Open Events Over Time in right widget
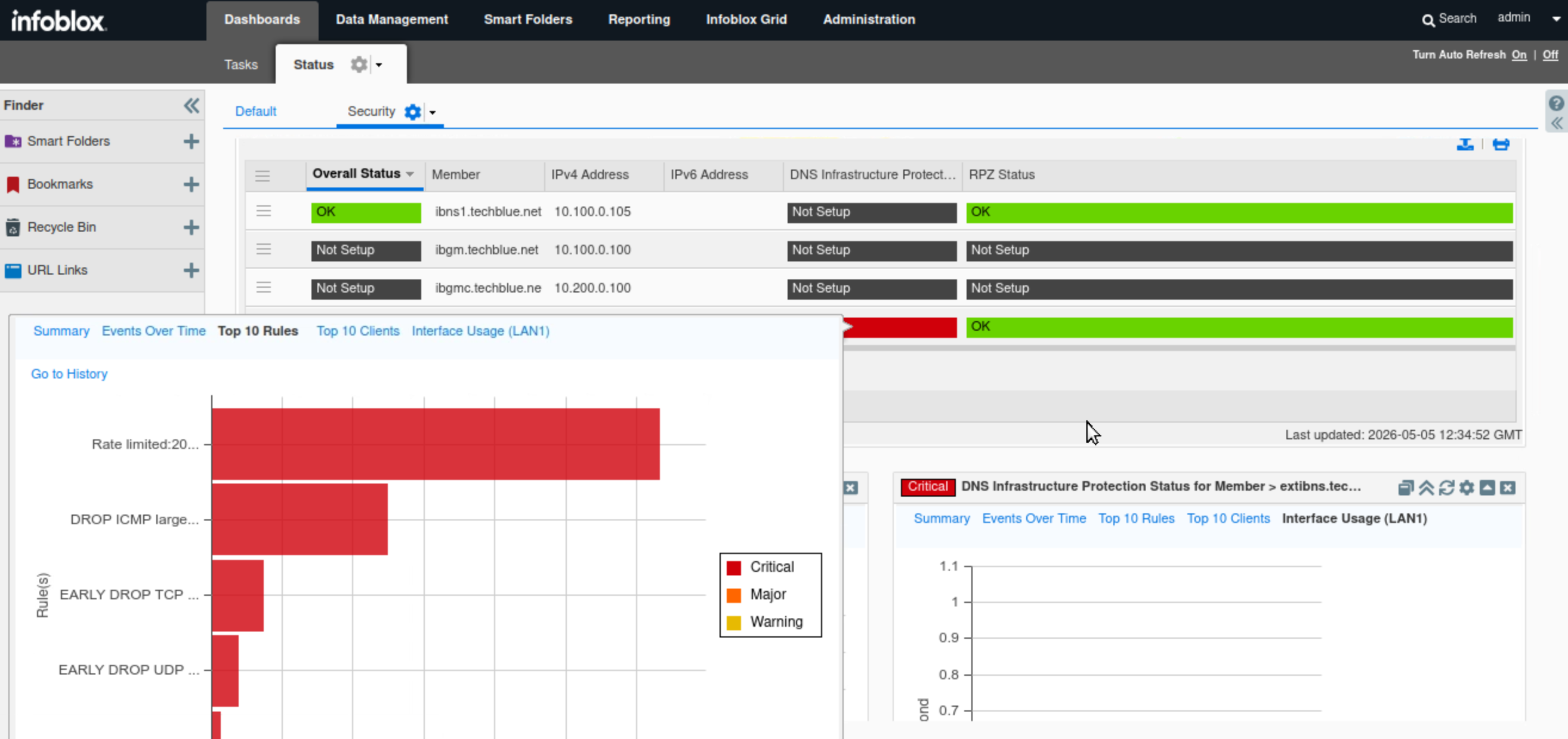1568x739 pixels. 1033,518
